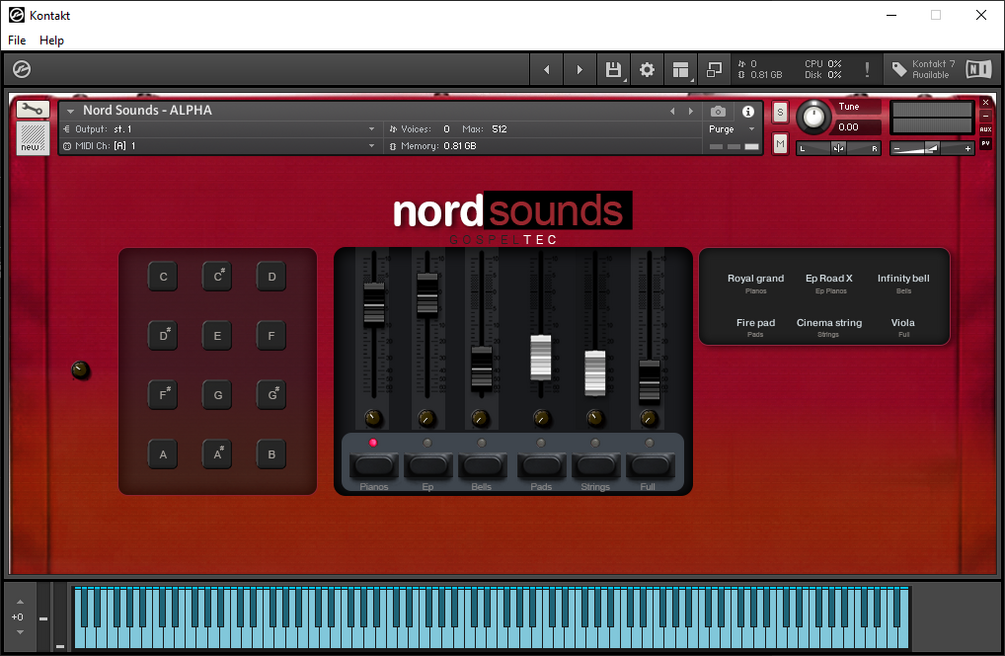The height and width of the screenshot is (656, 1005).
Task: Click the NI logo button
Action: click(x=979, y=69)
